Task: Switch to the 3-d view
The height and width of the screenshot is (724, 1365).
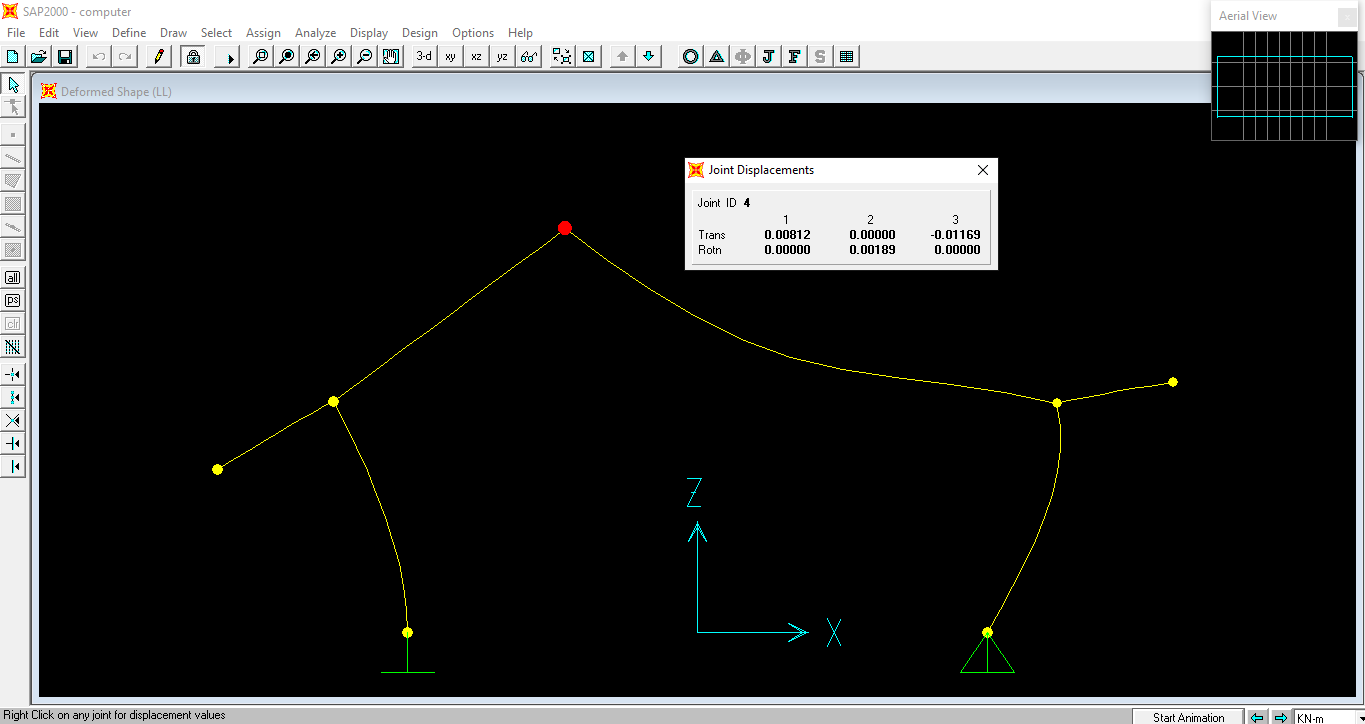Action: pyautogui.click(x=422, y=56)
